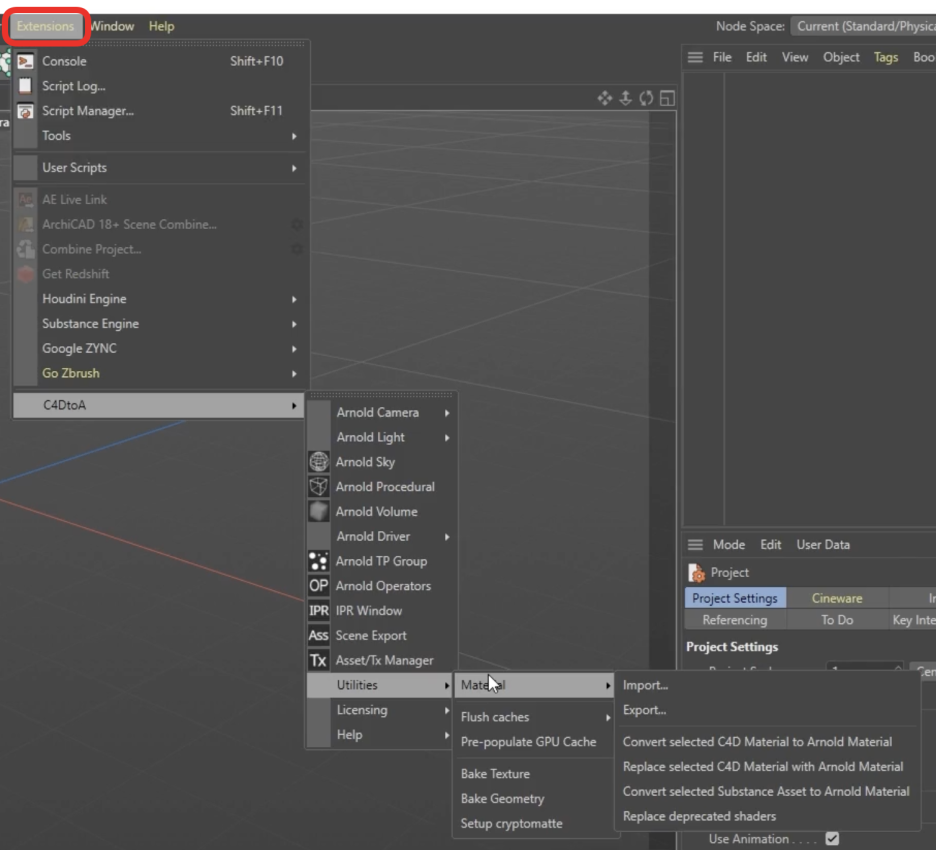Toggle the Use Animation checkbox

832,839
